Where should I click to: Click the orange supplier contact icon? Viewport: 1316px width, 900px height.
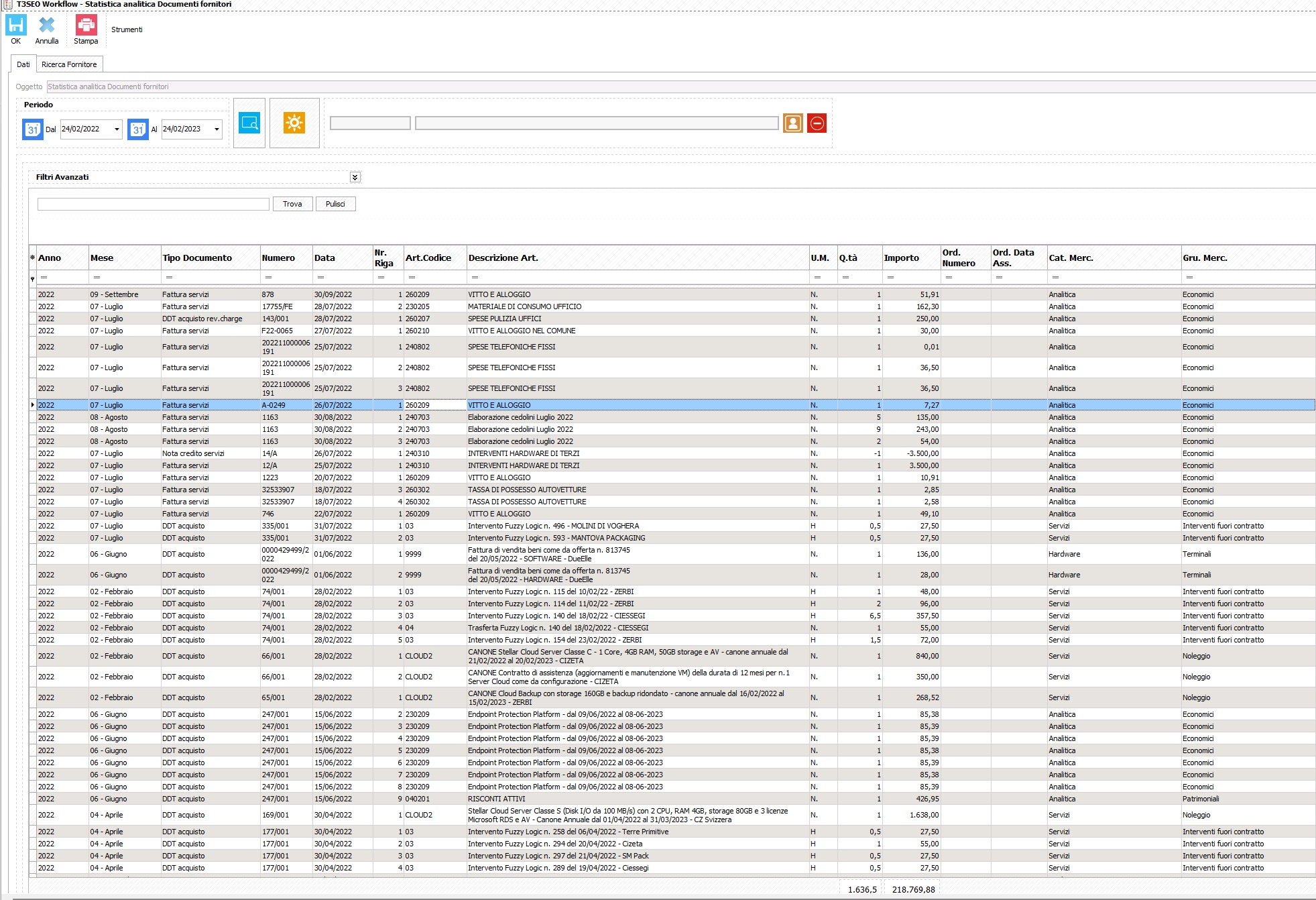point(793,123)
